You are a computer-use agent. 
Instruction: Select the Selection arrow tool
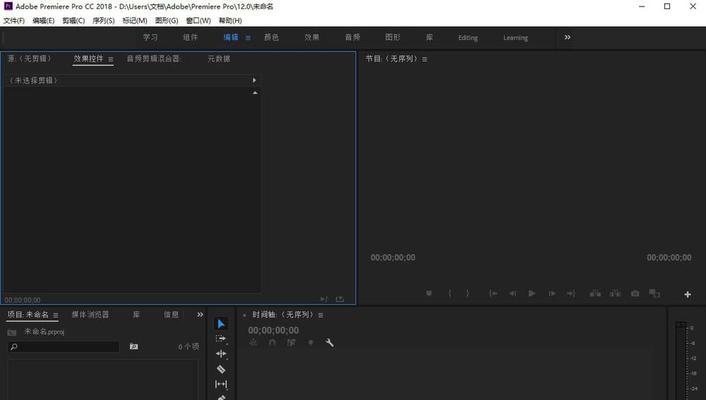tap(221, 324)
